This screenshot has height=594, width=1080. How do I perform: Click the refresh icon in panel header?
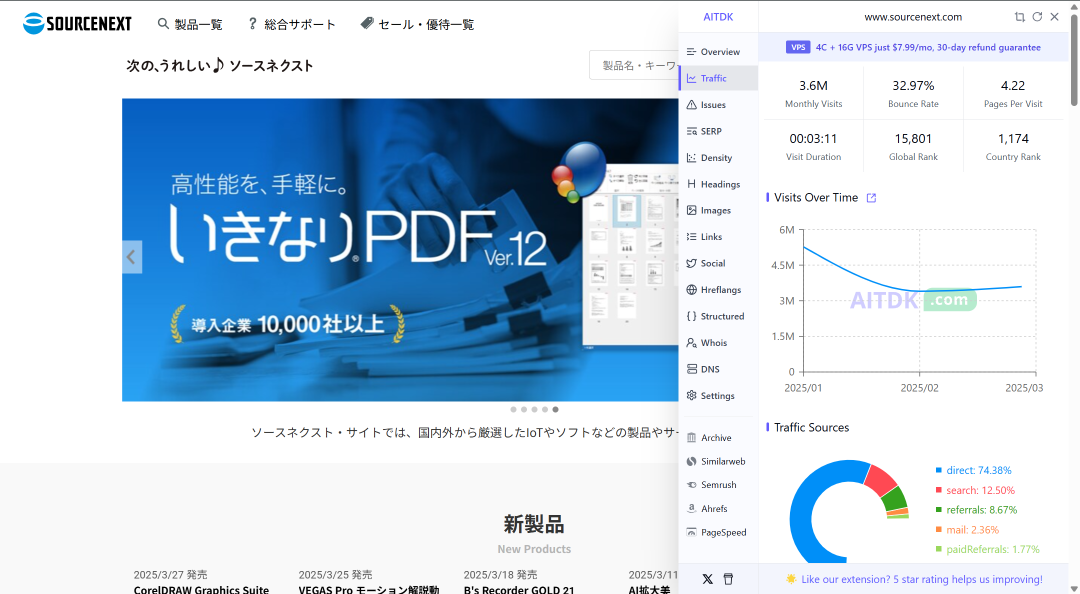click(x=1037, y=17)
